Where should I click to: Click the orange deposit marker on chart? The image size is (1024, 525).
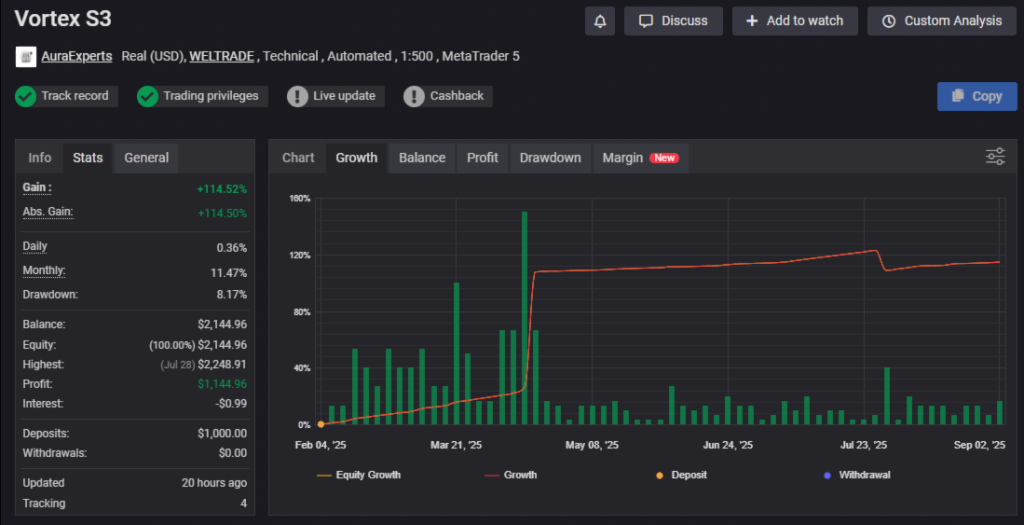321,425
